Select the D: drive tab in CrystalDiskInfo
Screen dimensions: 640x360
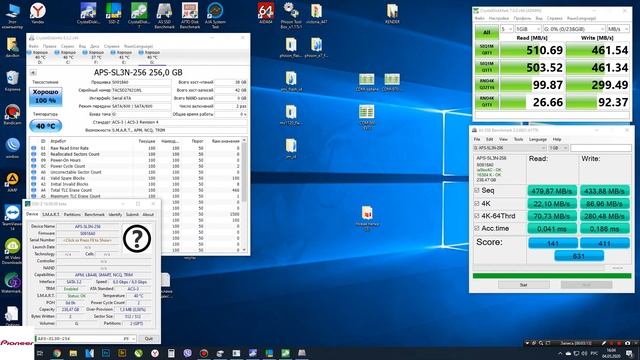point(40,58)
